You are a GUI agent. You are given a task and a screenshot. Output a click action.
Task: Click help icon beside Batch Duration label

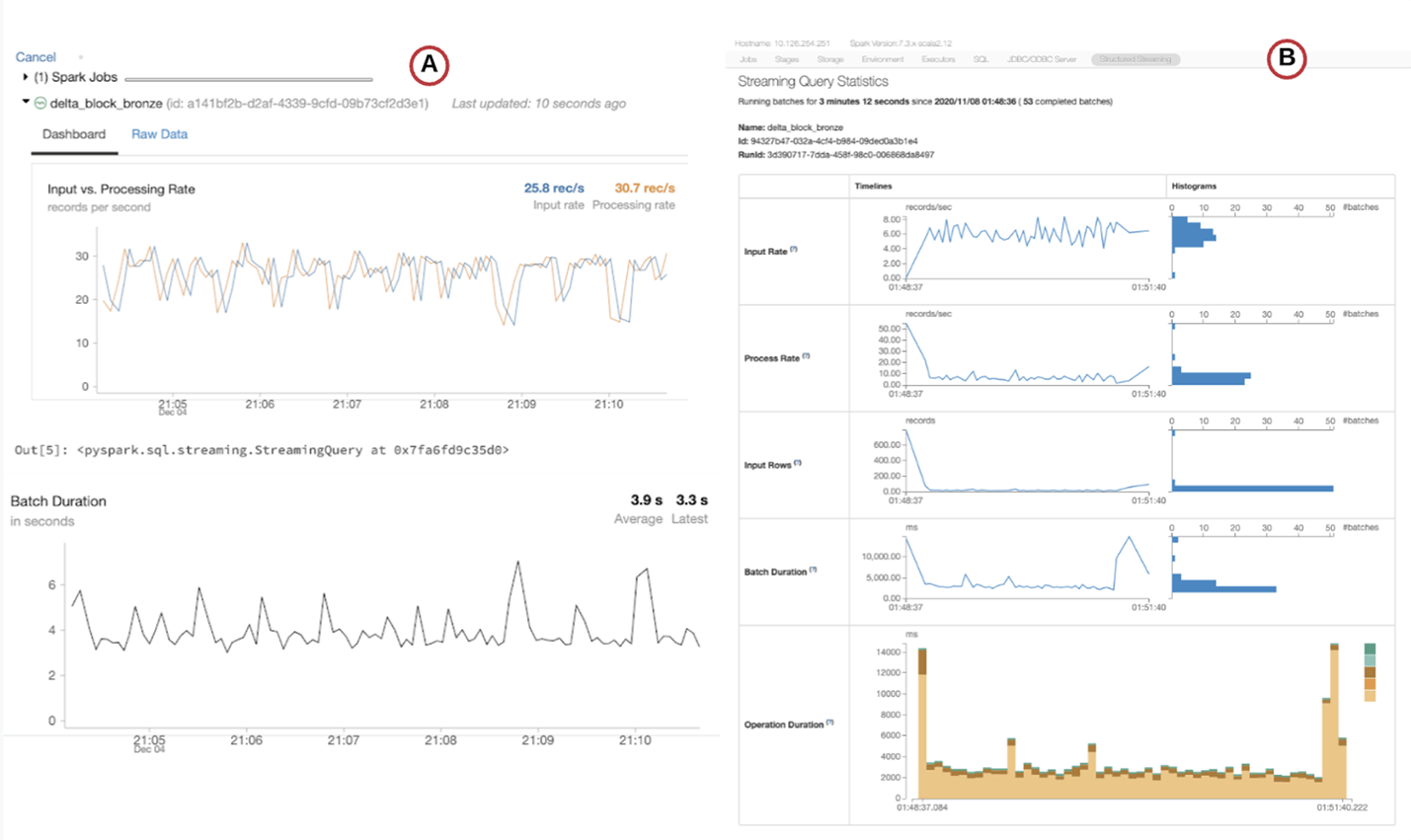[813, 570]
